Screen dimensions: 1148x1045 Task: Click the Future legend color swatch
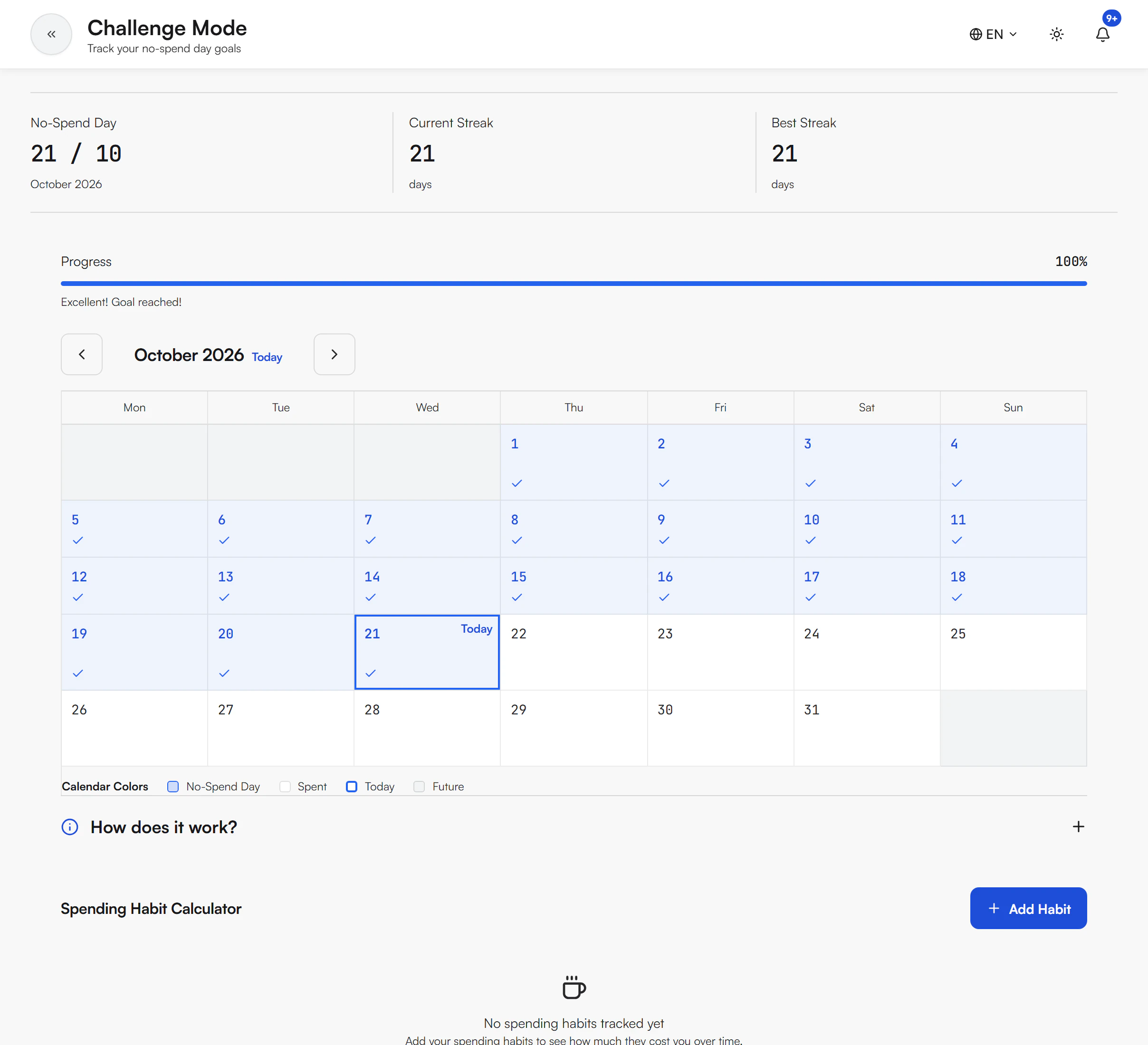[419, 786]
